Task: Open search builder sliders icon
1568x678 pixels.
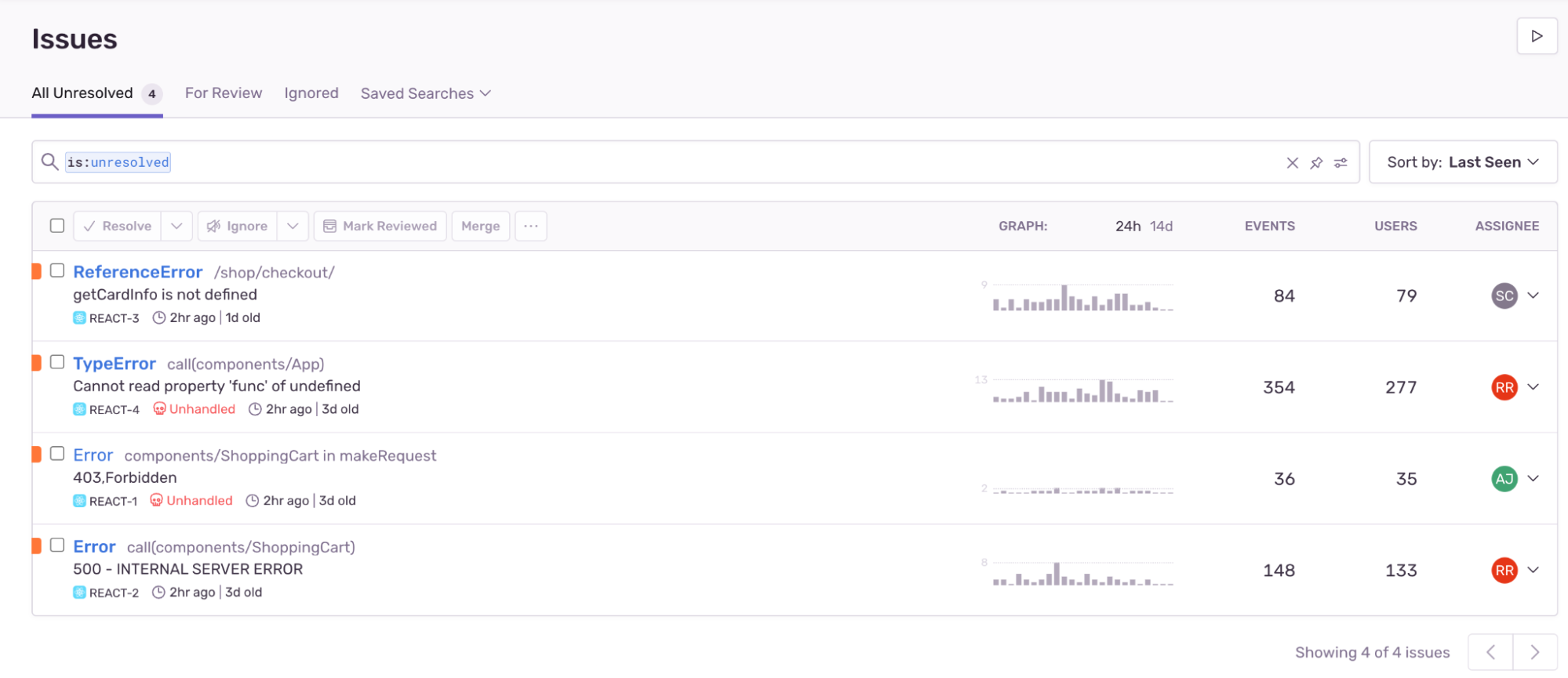Action: tap(1341, 162)
